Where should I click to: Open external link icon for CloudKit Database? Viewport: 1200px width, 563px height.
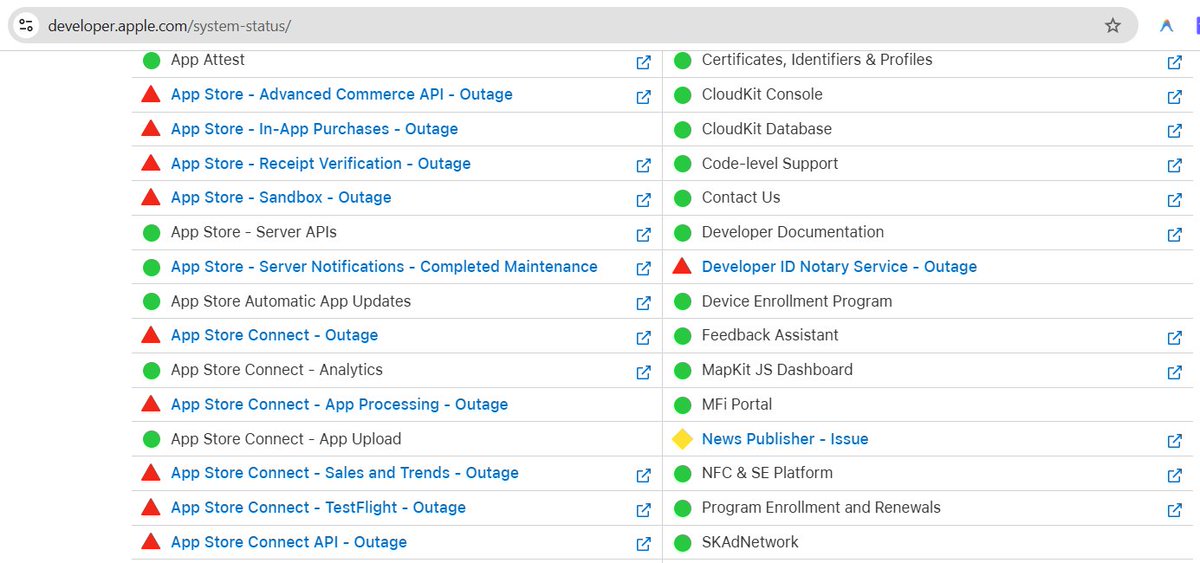tap(1175, 131)
